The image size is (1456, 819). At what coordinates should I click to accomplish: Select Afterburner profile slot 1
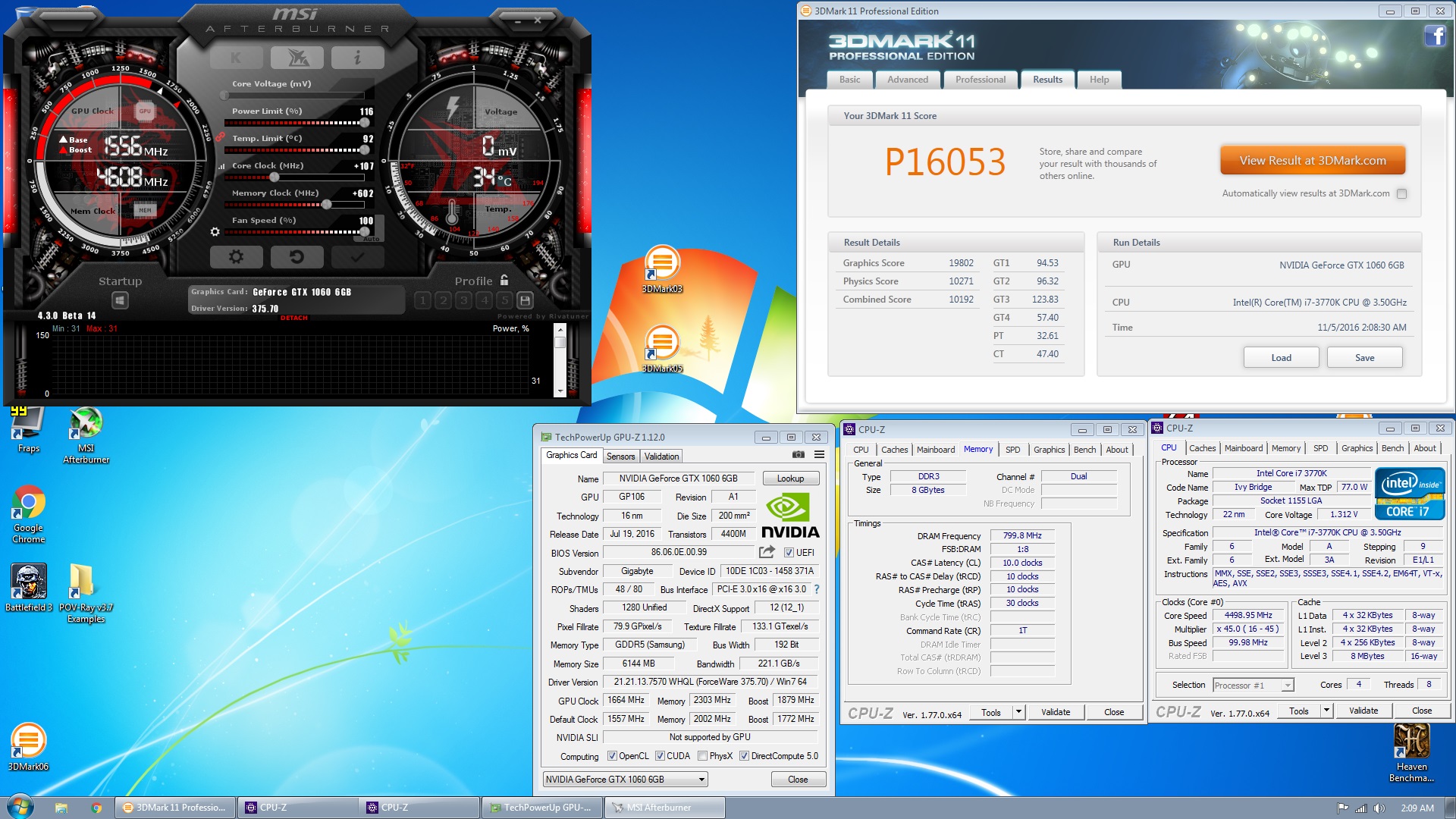423,300
